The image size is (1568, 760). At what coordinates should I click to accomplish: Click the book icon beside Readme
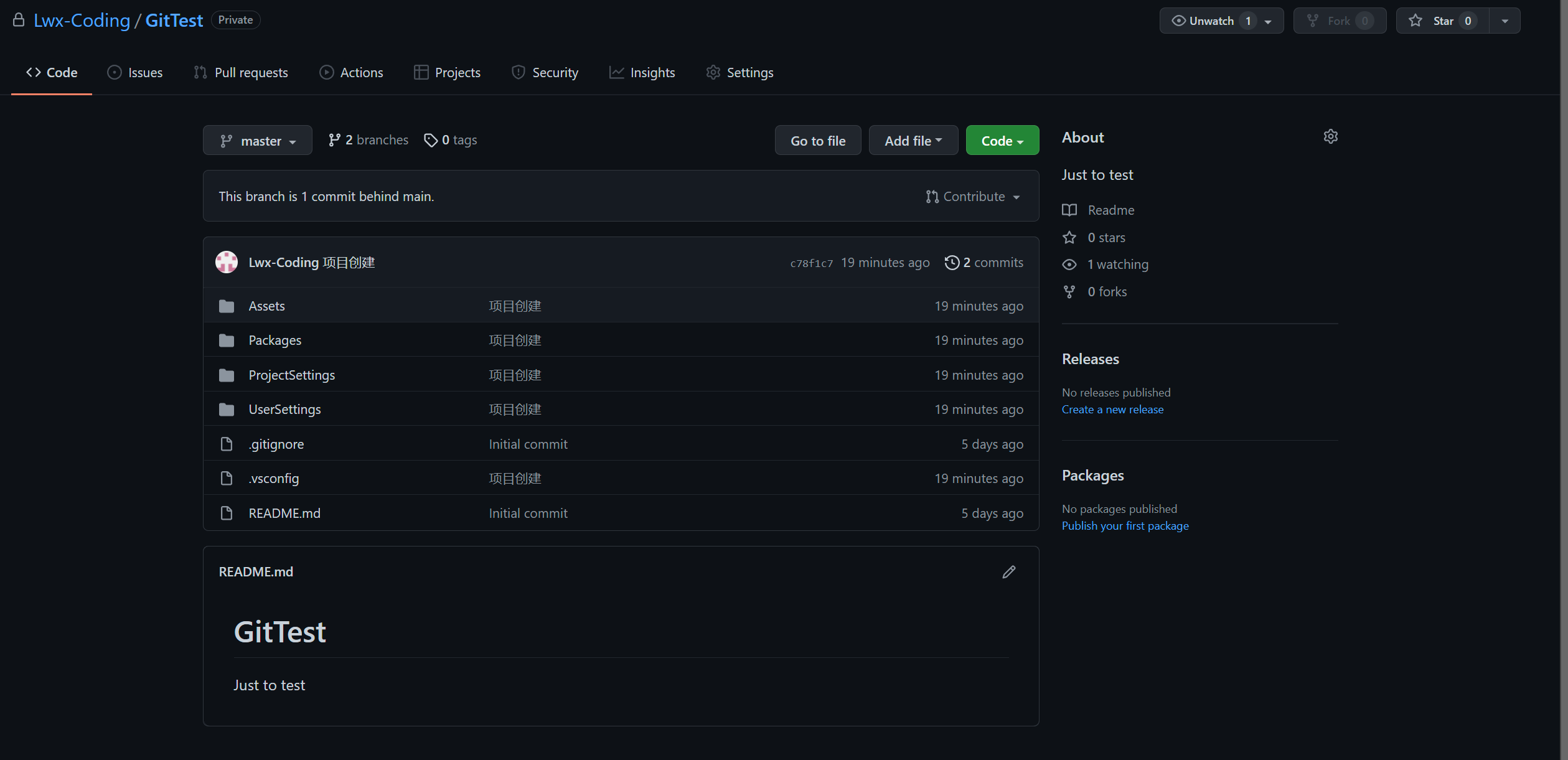tap(1069, 210)
